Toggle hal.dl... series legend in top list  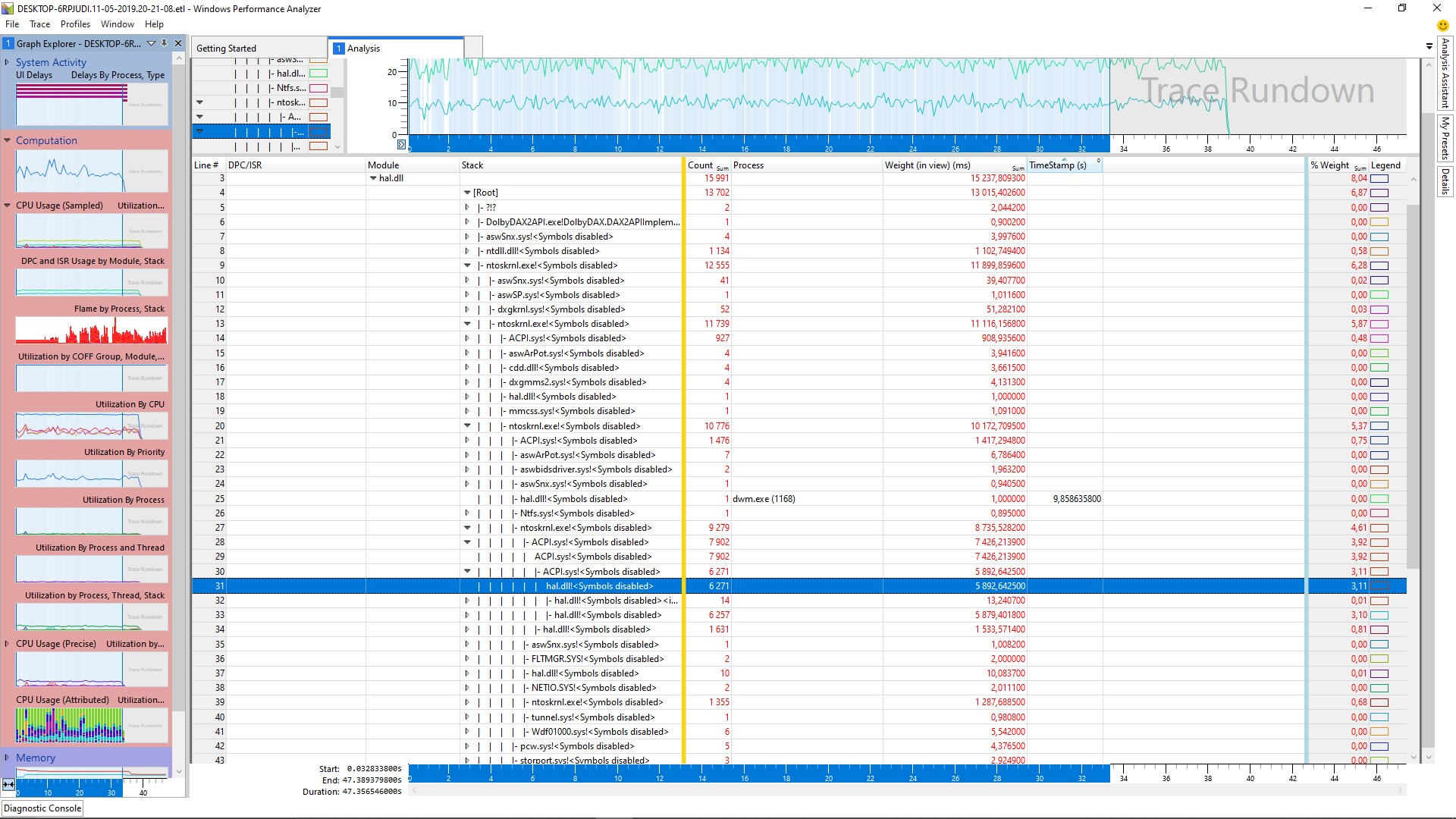[x=318, y=74]
